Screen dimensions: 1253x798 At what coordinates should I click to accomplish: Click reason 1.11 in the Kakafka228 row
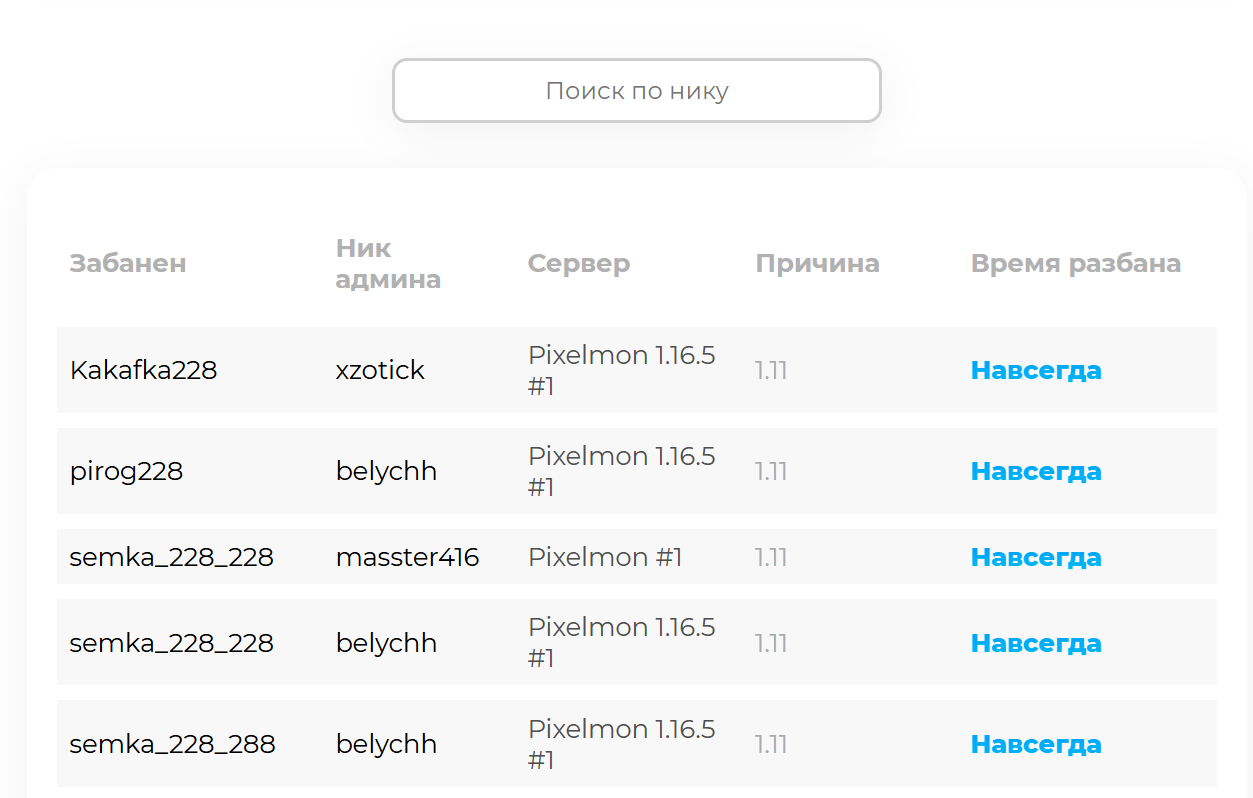(771, 370)
